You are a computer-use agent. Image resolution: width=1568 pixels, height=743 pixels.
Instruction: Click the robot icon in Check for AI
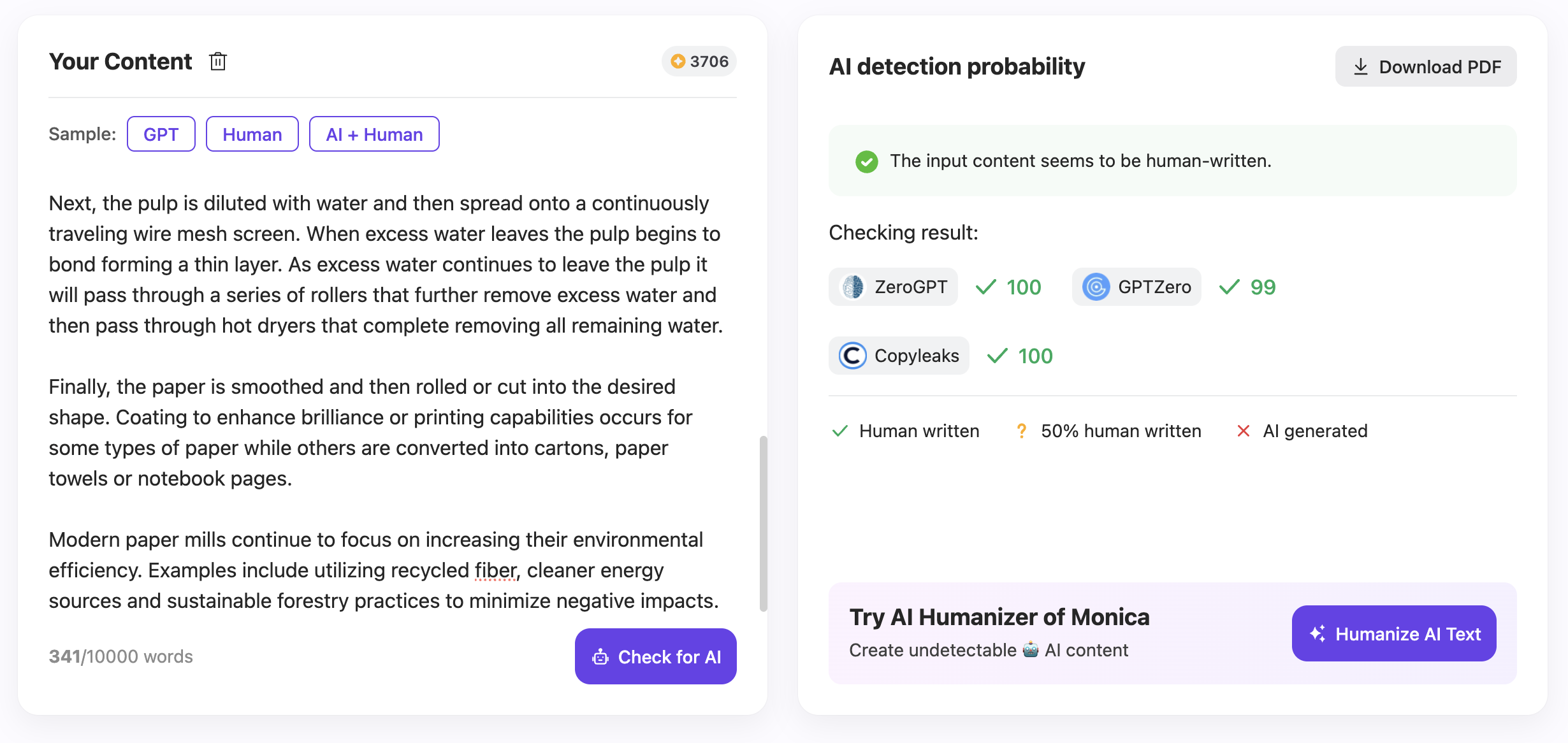click(x=600, y=657)
